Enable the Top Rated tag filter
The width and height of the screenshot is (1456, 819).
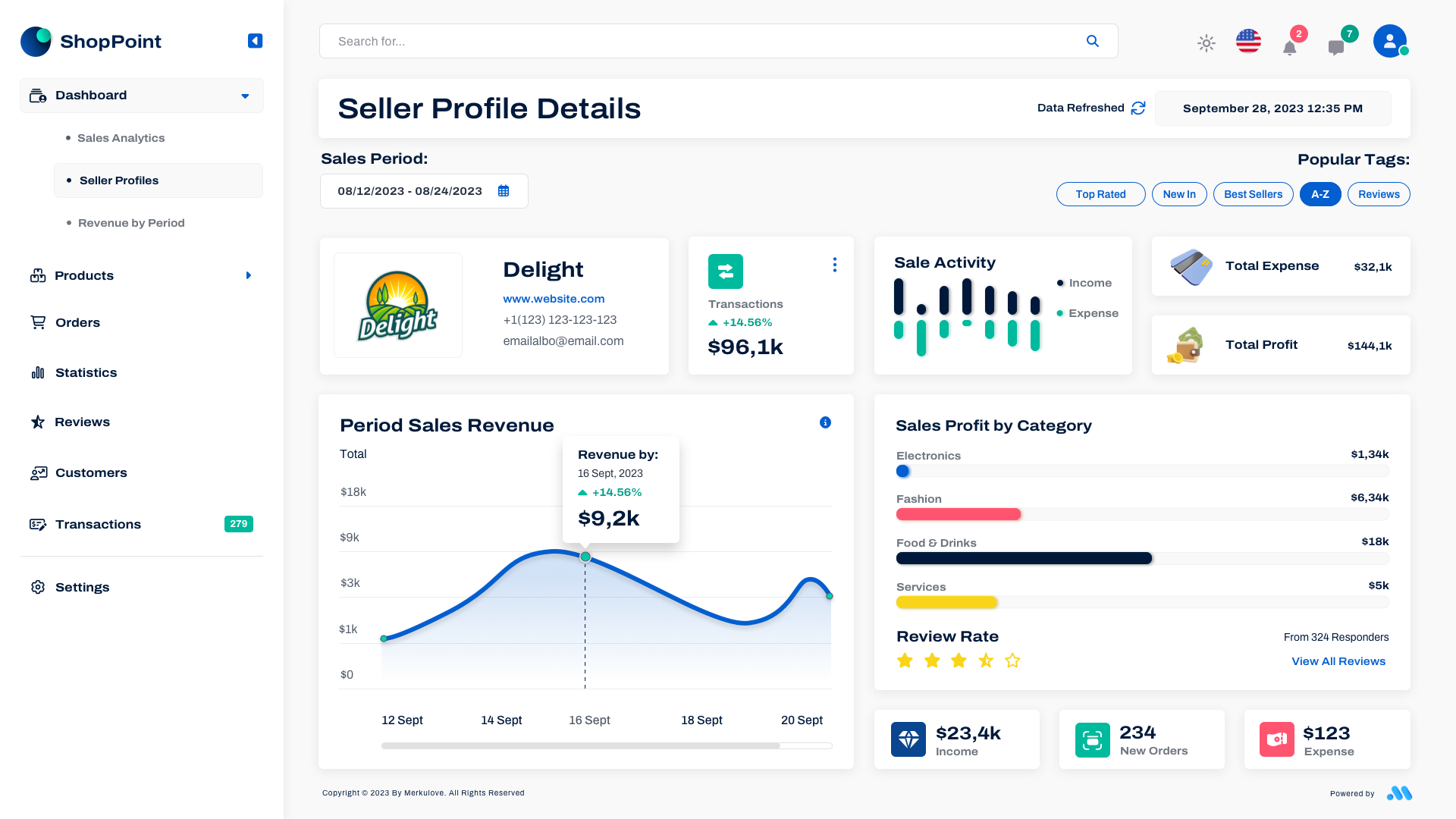[x=1100, y=194]
